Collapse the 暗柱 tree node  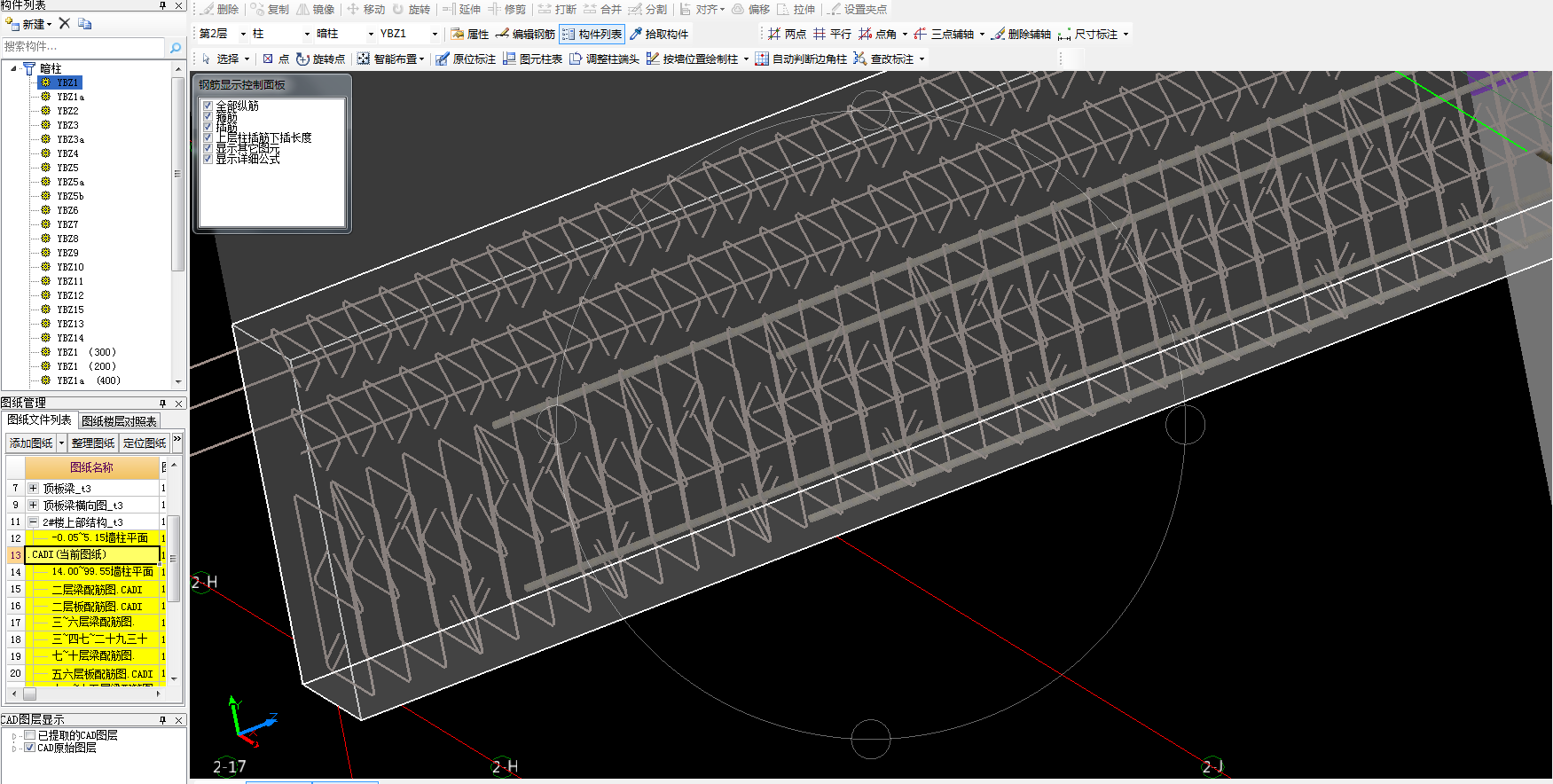coord(13,68)
